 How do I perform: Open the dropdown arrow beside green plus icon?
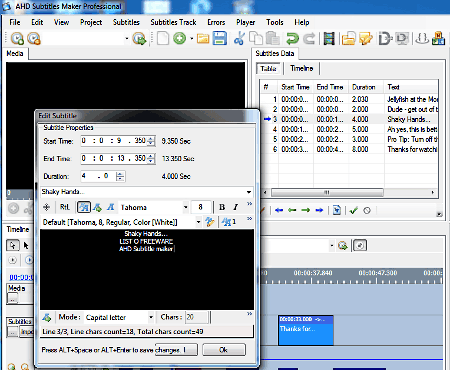[x=192, y=39]
